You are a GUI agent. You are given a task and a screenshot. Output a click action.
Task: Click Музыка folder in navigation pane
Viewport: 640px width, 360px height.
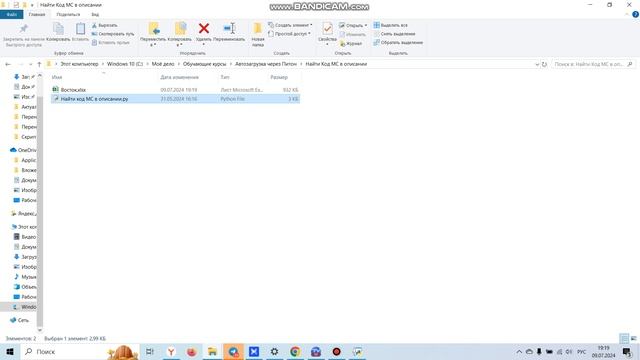25,277
